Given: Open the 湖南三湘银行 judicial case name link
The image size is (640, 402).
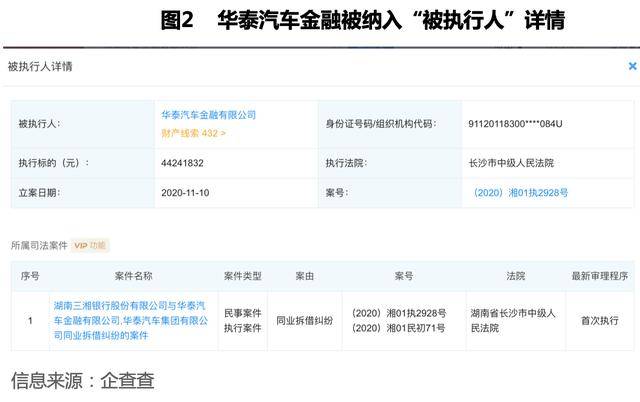Looking at the screenshot, I should [131, 320].
